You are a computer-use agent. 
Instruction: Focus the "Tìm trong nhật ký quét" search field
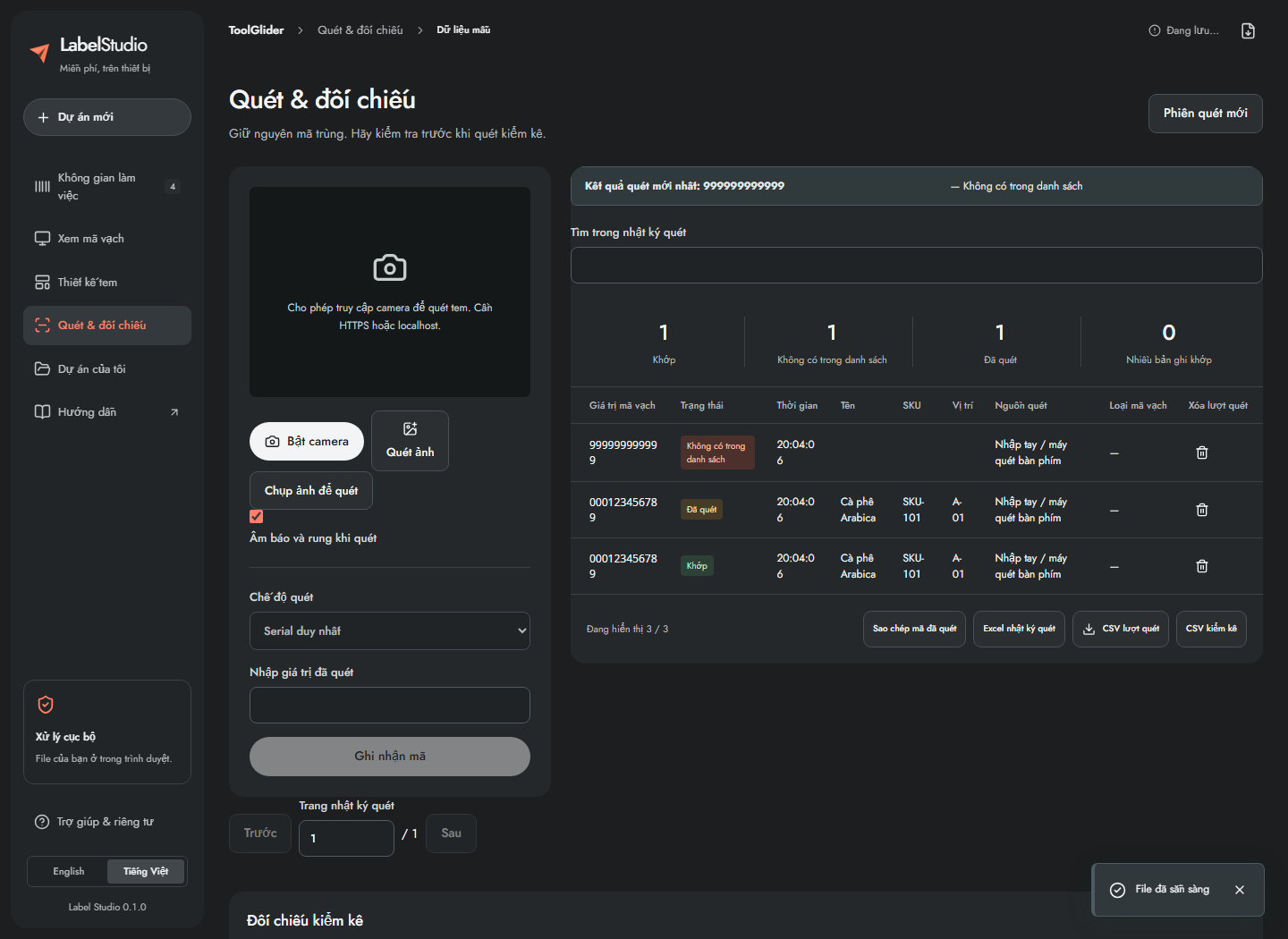point(917,266)
